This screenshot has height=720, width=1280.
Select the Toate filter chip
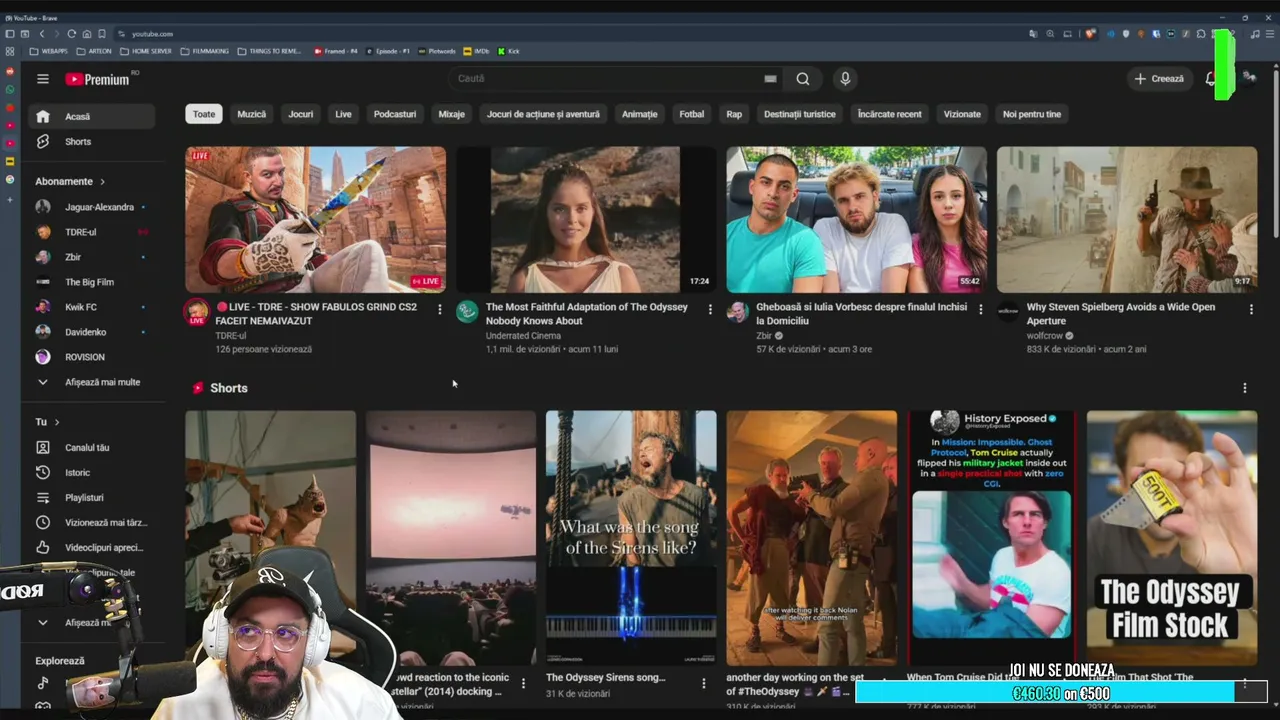pyautogui.click(x=204, y=114)
